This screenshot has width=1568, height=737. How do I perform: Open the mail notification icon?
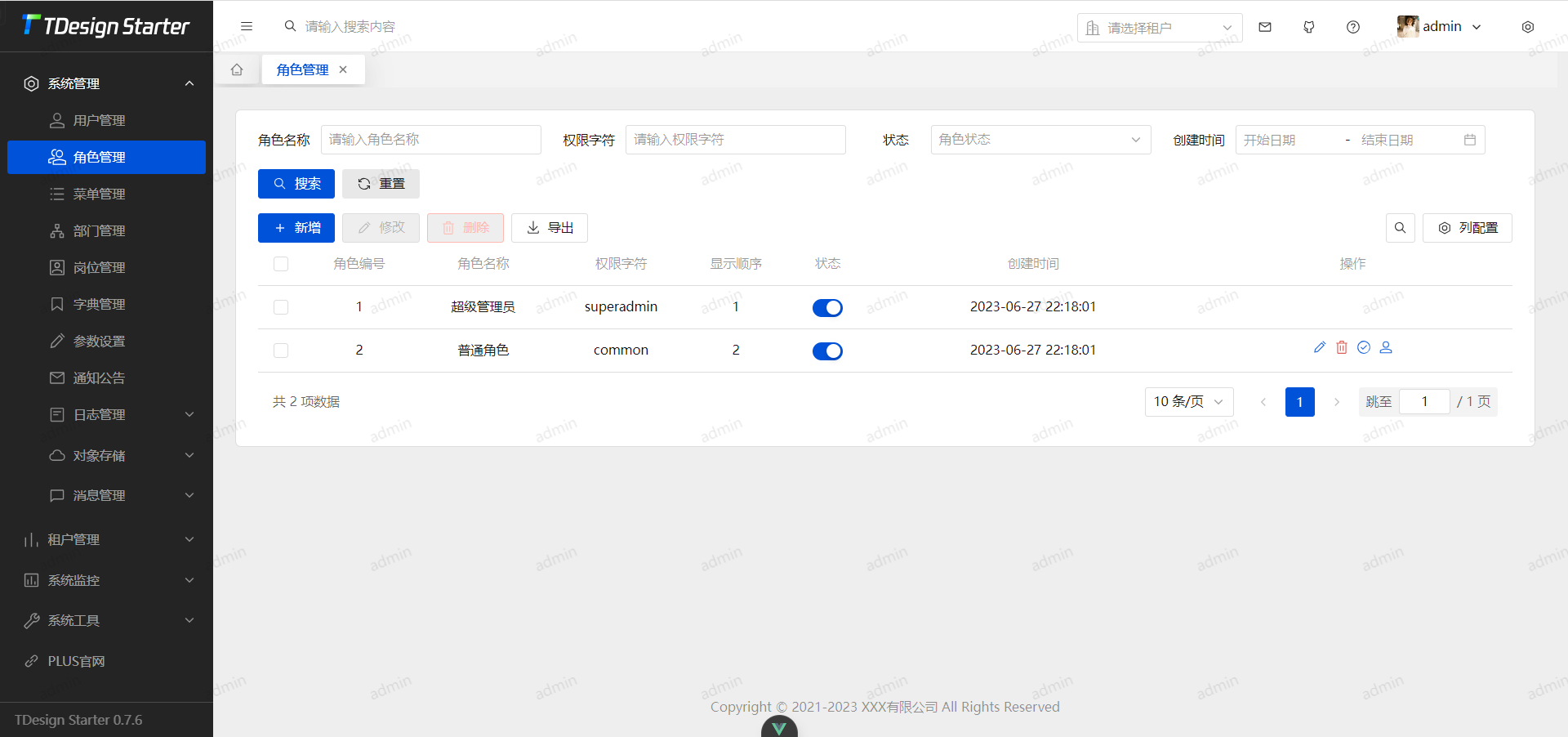pos(1265,26)
